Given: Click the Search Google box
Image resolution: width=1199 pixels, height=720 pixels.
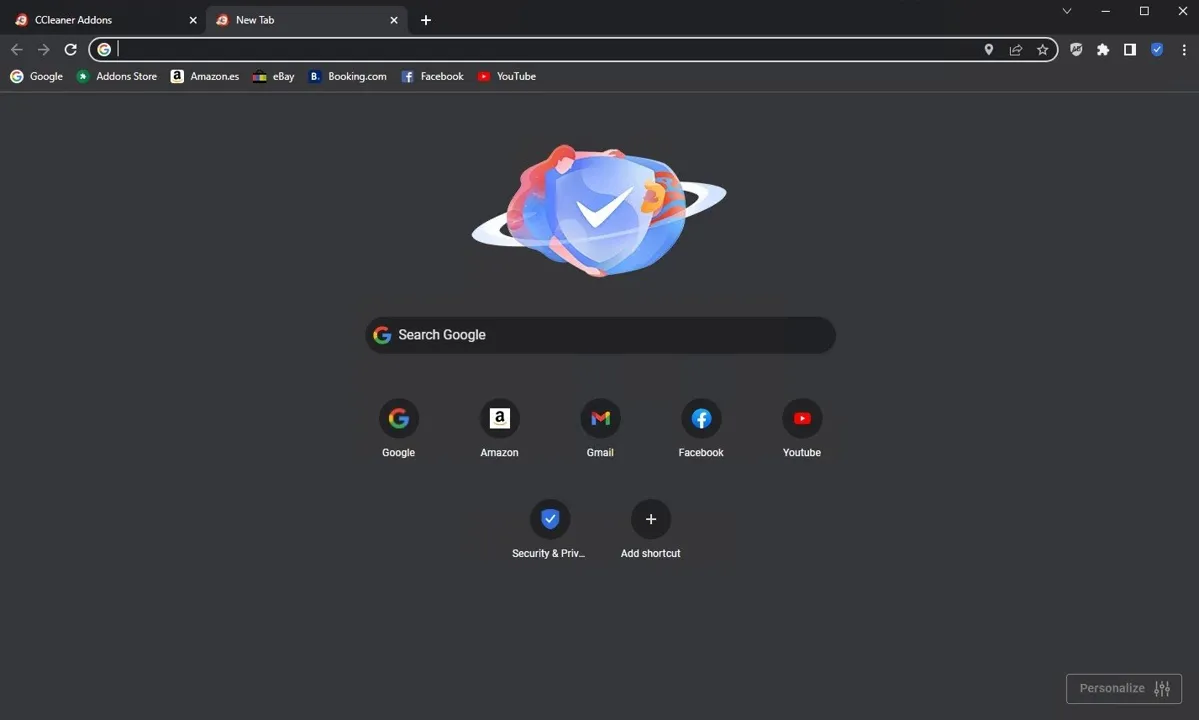Looking at the screenshot, I should click(600, 335).
